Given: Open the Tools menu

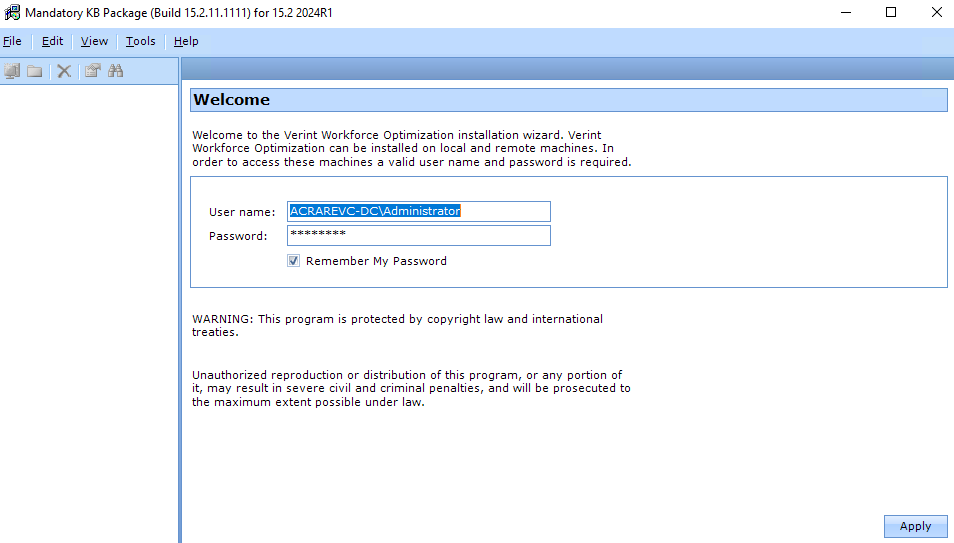Looking at the screenshot, I should (141, 41).
